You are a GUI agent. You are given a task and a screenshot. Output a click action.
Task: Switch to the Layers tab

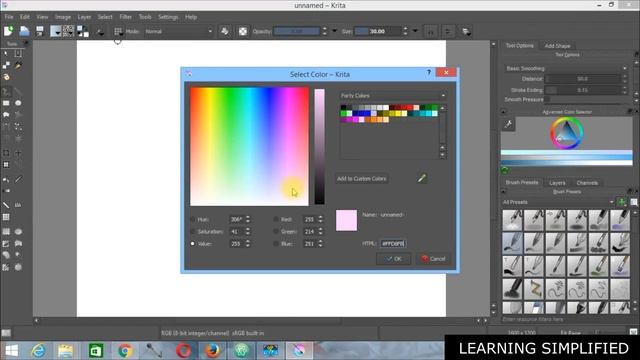[x=557, y=182]
